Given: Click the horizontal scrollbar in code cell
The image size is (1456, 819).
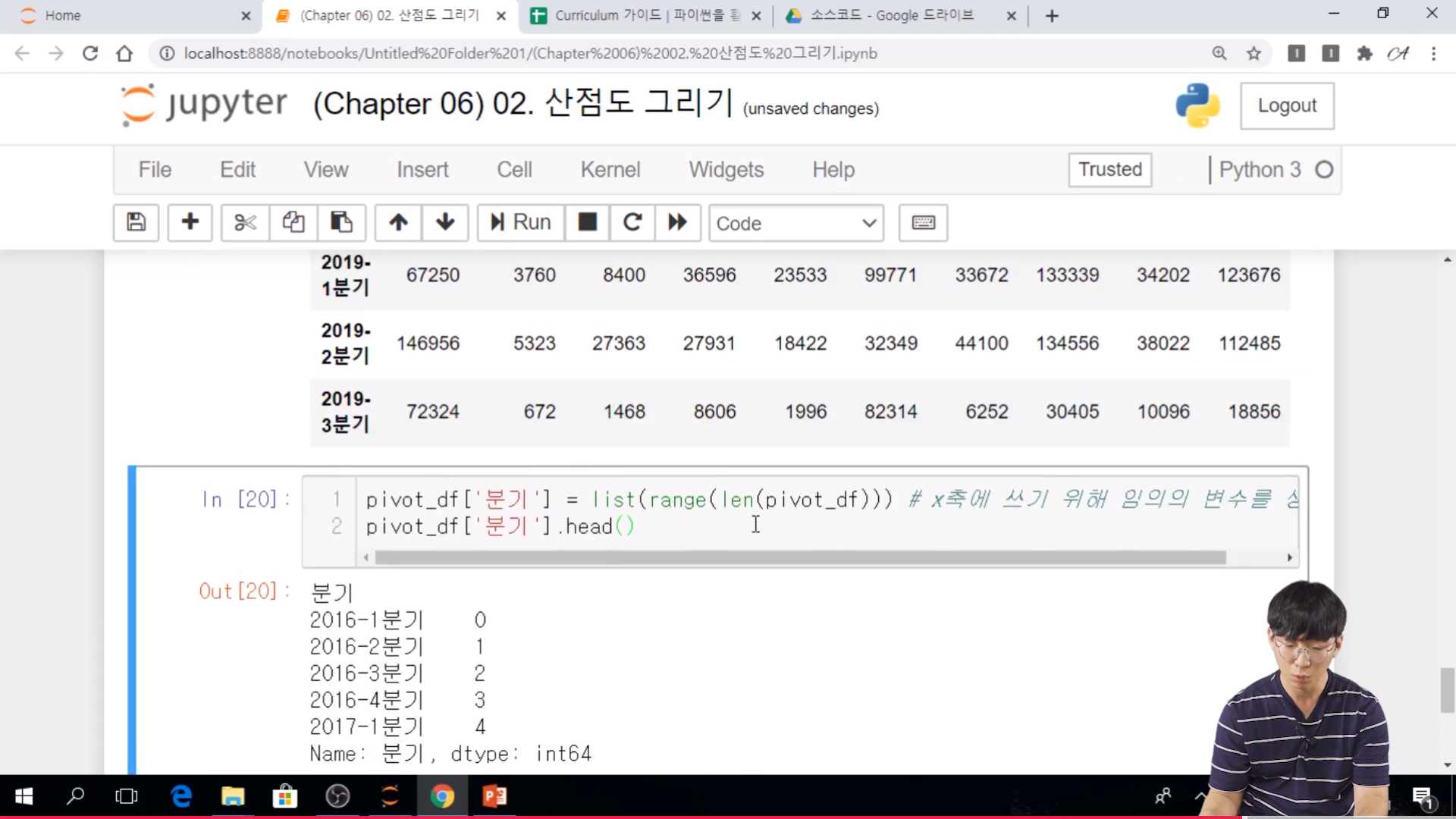Looking at the screenshot, I should 800,557.
